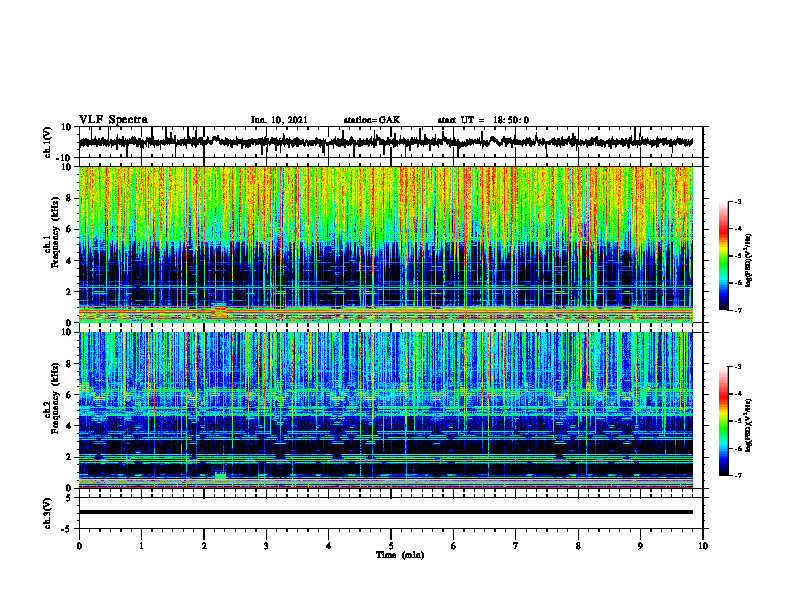792x612 pixels.
Task: Click the "VLF Spectra" plot title
Action: (113, 120)
